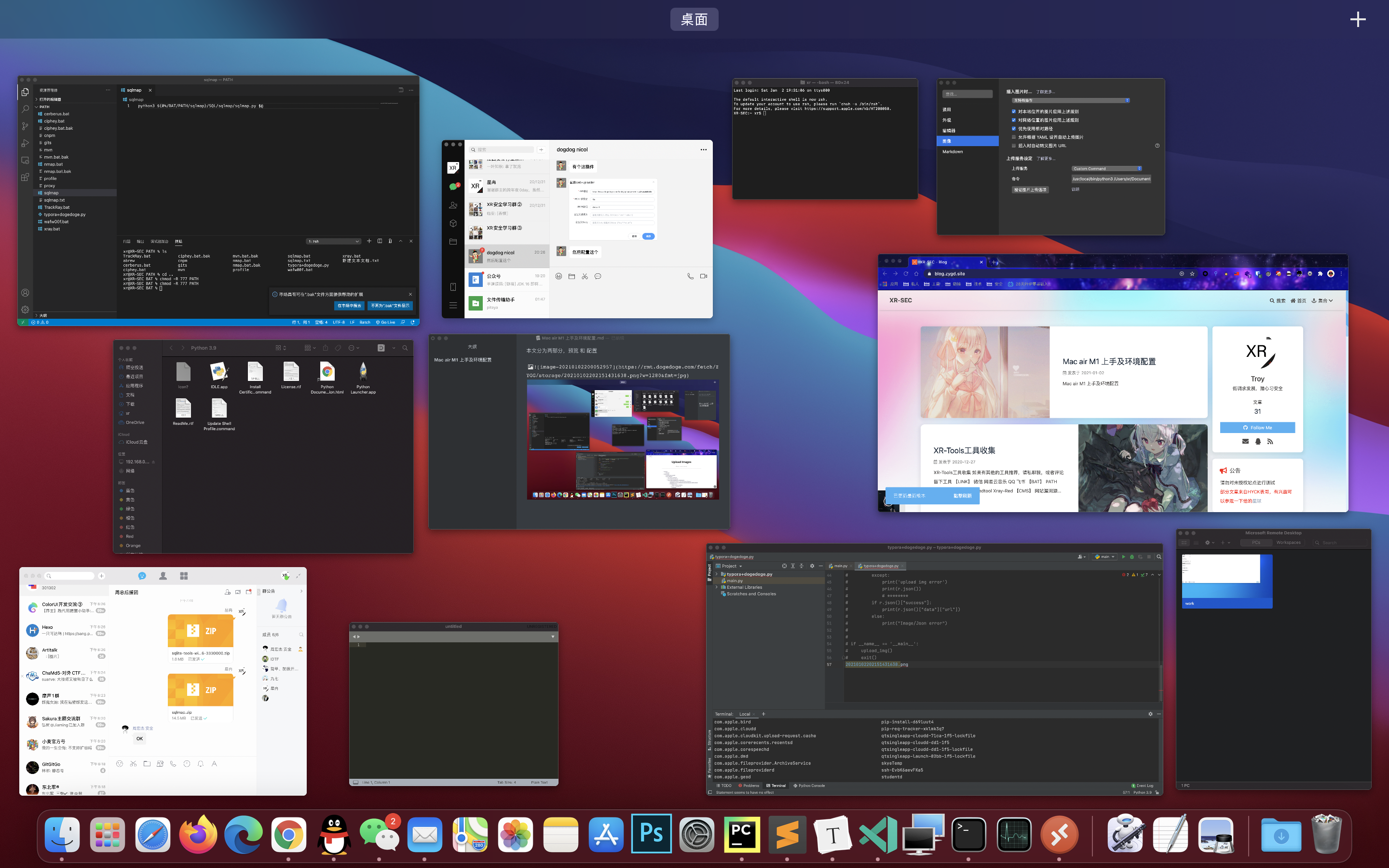Viewport: 1389px width, 868px height.
Task: Open Python Console tab in PyCharm
Action: [x=809, y=786]
